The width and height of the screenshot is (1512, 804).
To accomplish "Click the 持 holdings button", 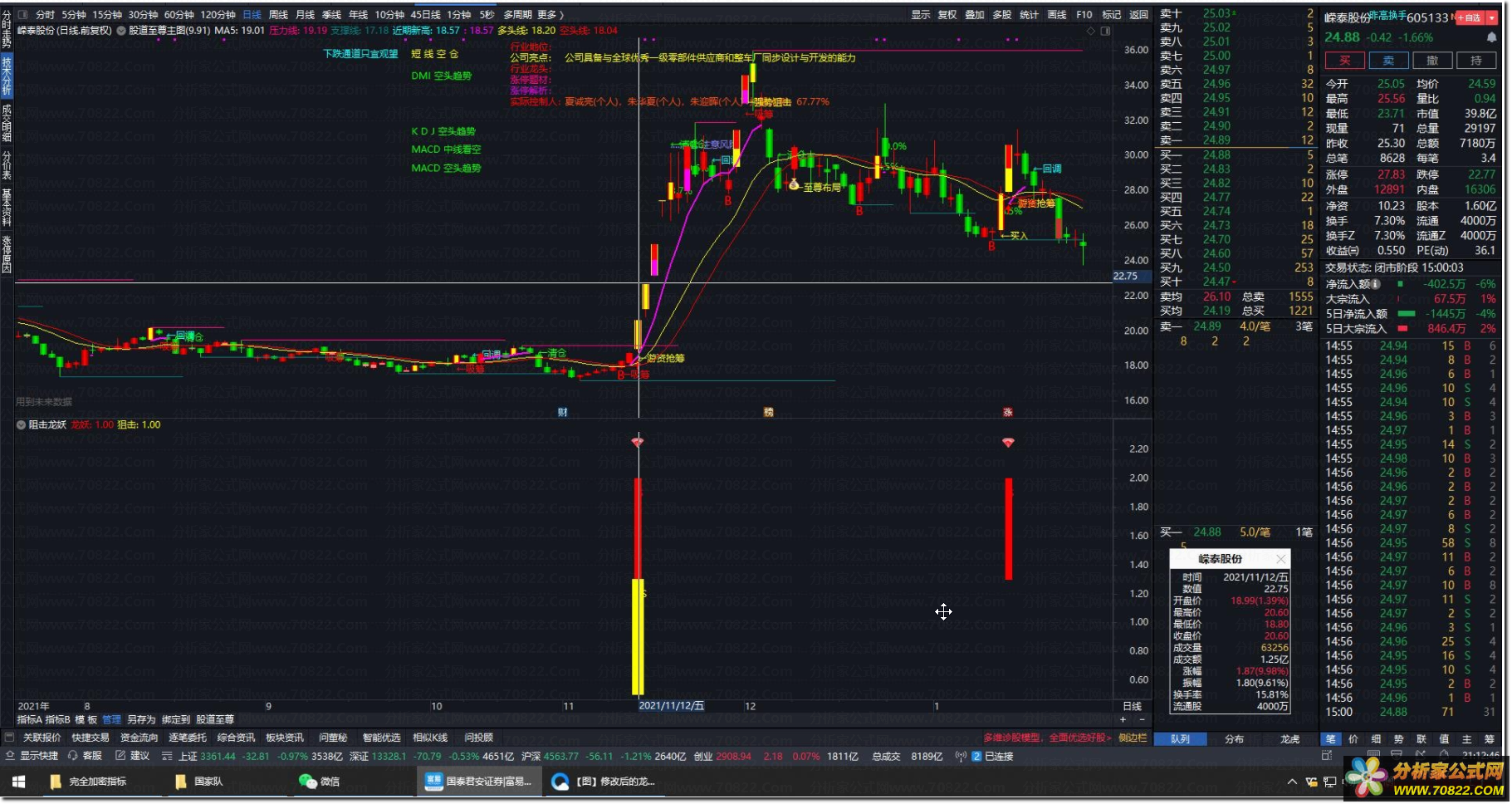I will (x=1476, y=60).
